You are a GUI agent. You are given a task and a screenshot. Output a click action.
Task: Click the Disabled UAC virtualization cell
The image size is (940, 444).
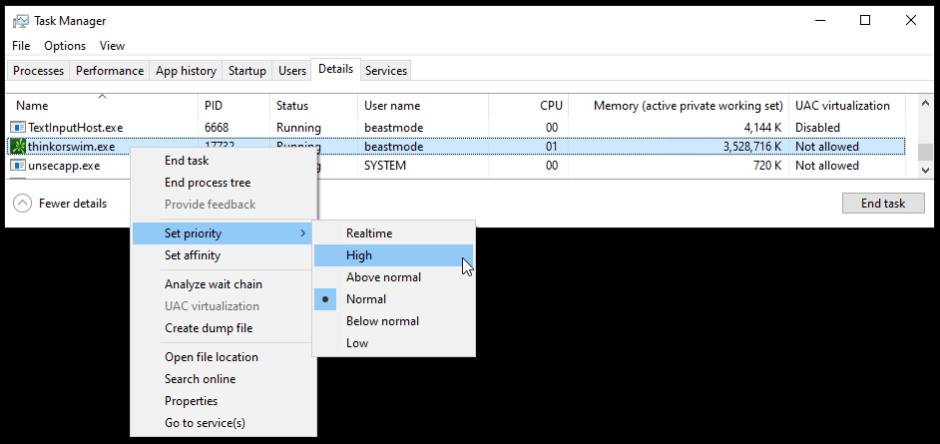coord(818,128)
